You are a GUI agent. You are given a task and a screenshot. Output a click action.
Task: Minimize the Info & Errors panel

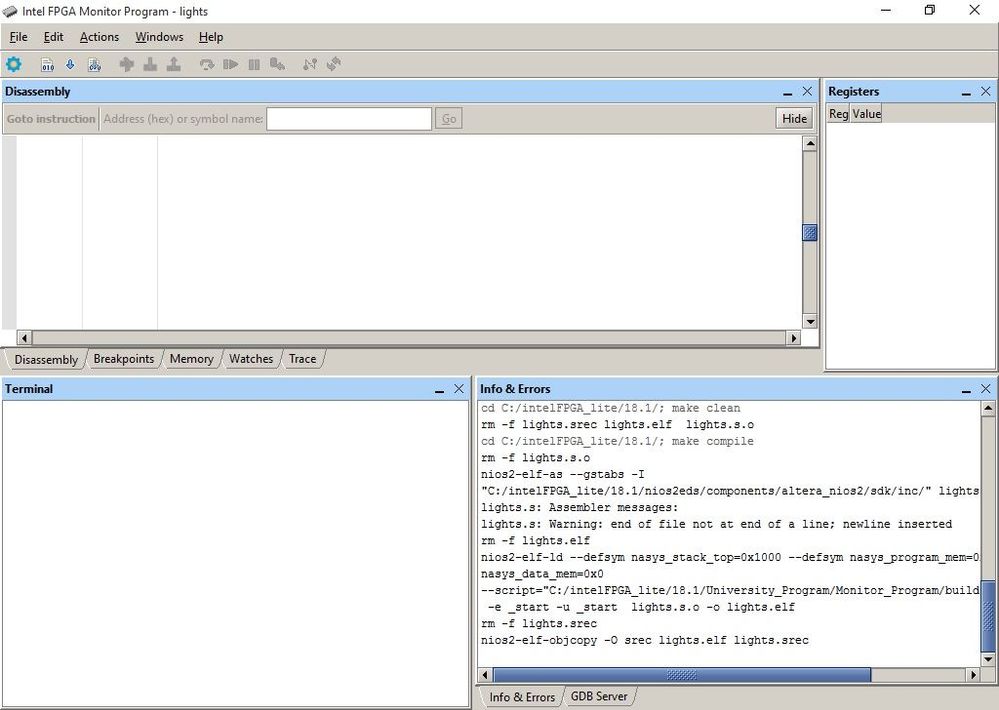click(x=966, y=389)
